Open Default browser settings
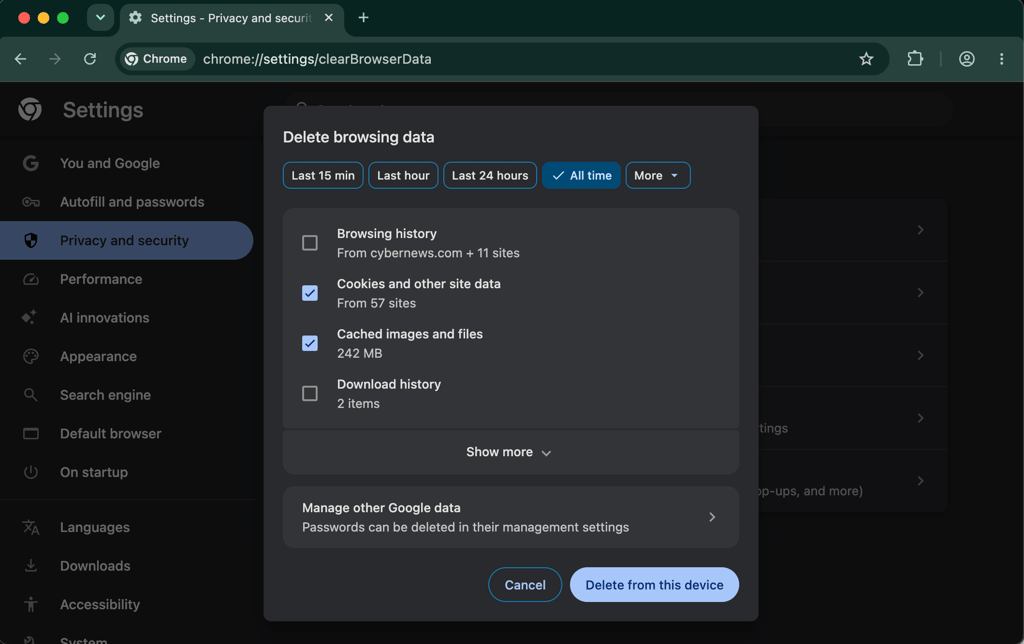 (x=127, y=433)
